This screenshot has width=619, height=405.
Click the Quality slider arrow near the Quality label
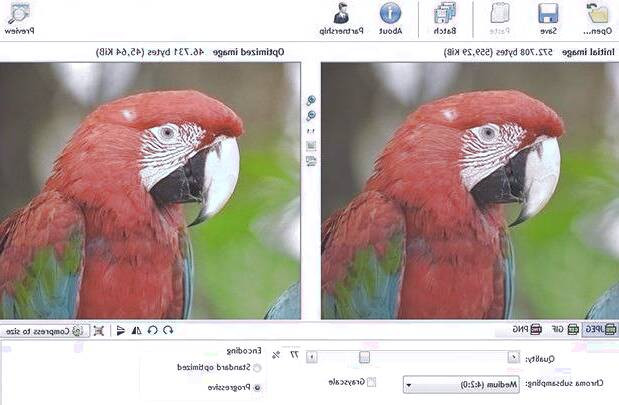pyautogui.click(x=513, y=357)
